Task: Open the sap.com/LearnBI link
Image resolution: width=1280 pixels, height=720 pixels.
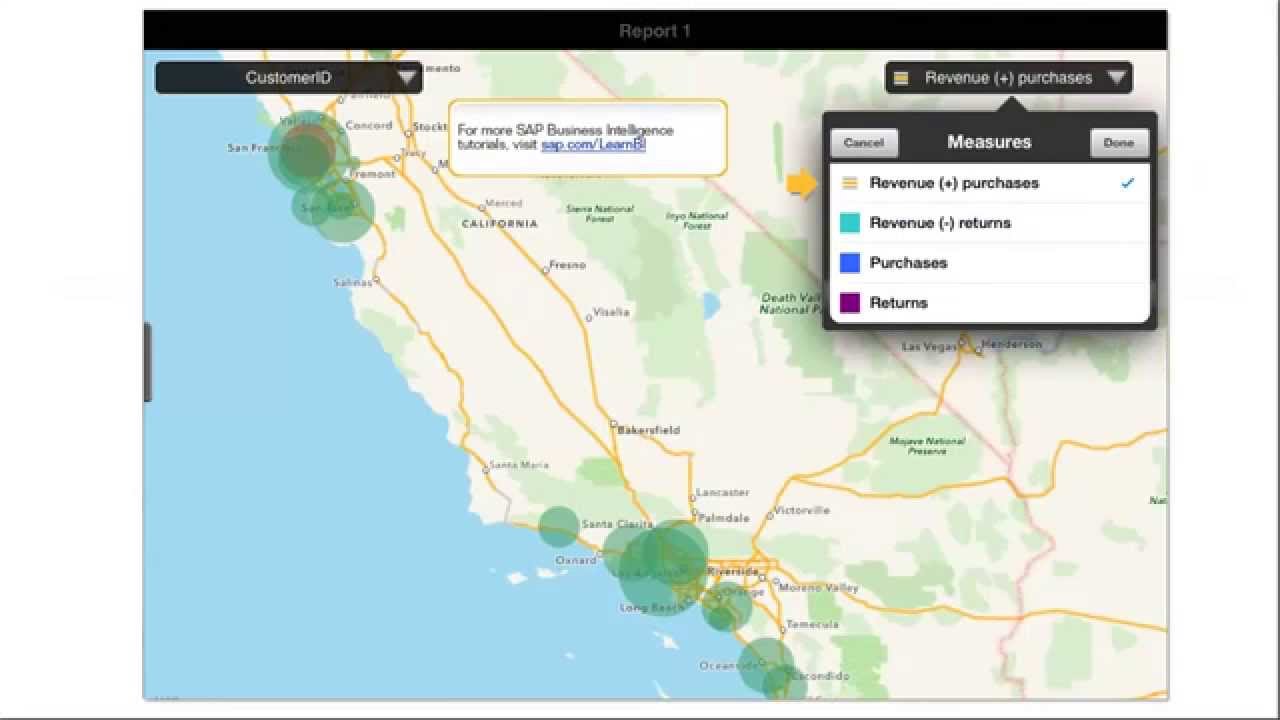Action: click(594, 144)
